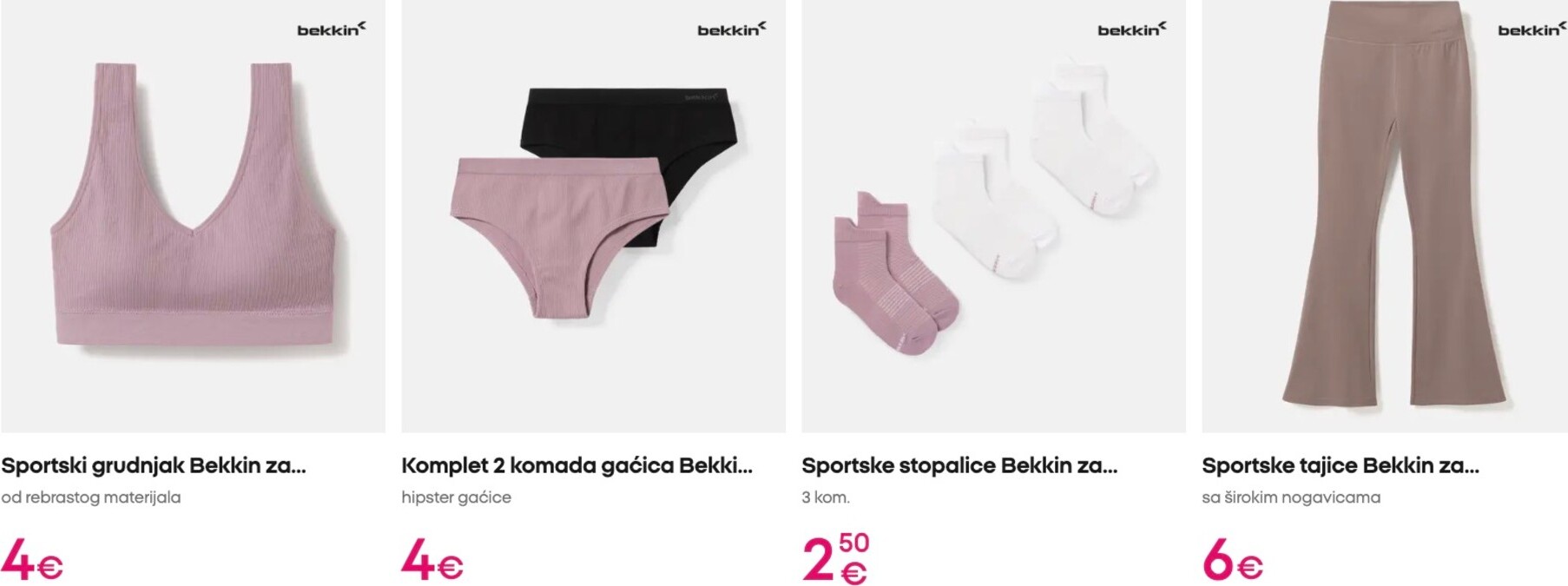Click the bekkin logo on the panties card

click(x=732, y=30)
